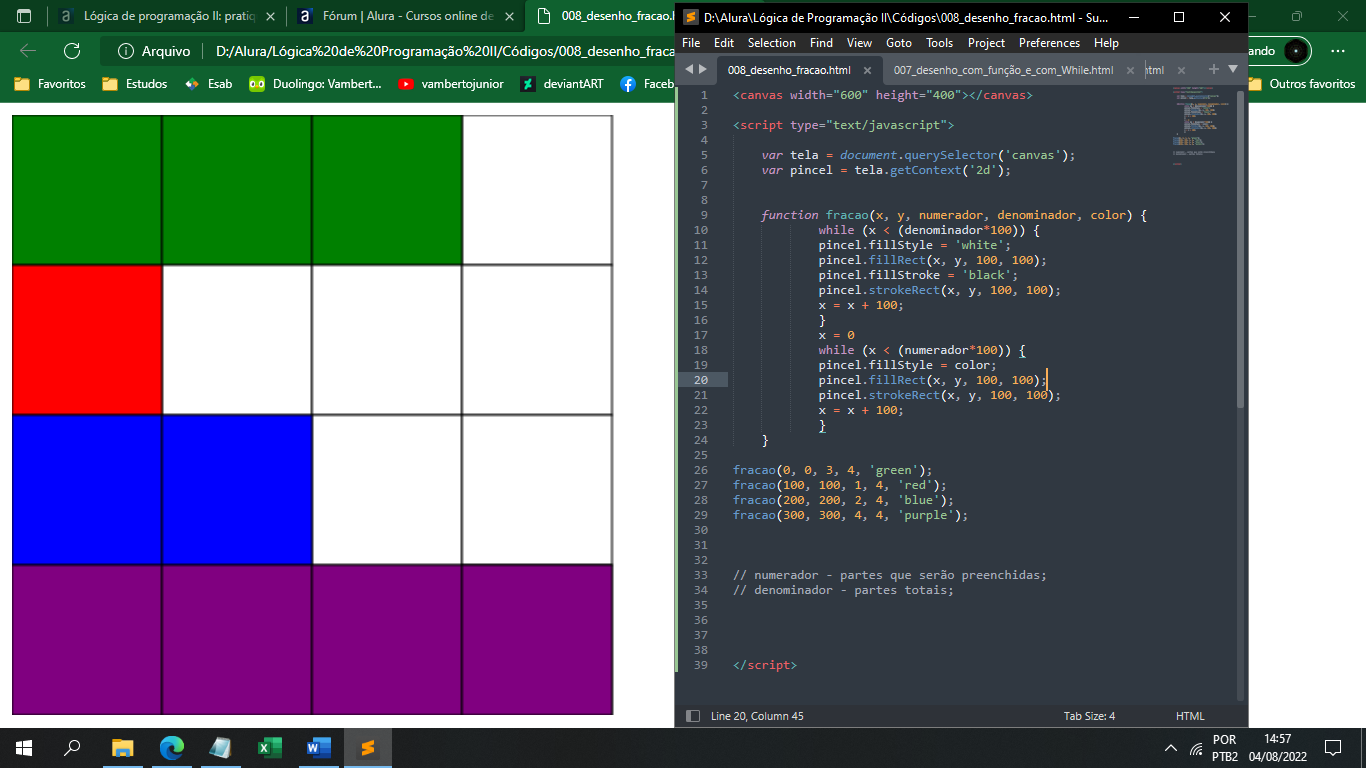
Task: Open the View menu
Action: point(859,43)
